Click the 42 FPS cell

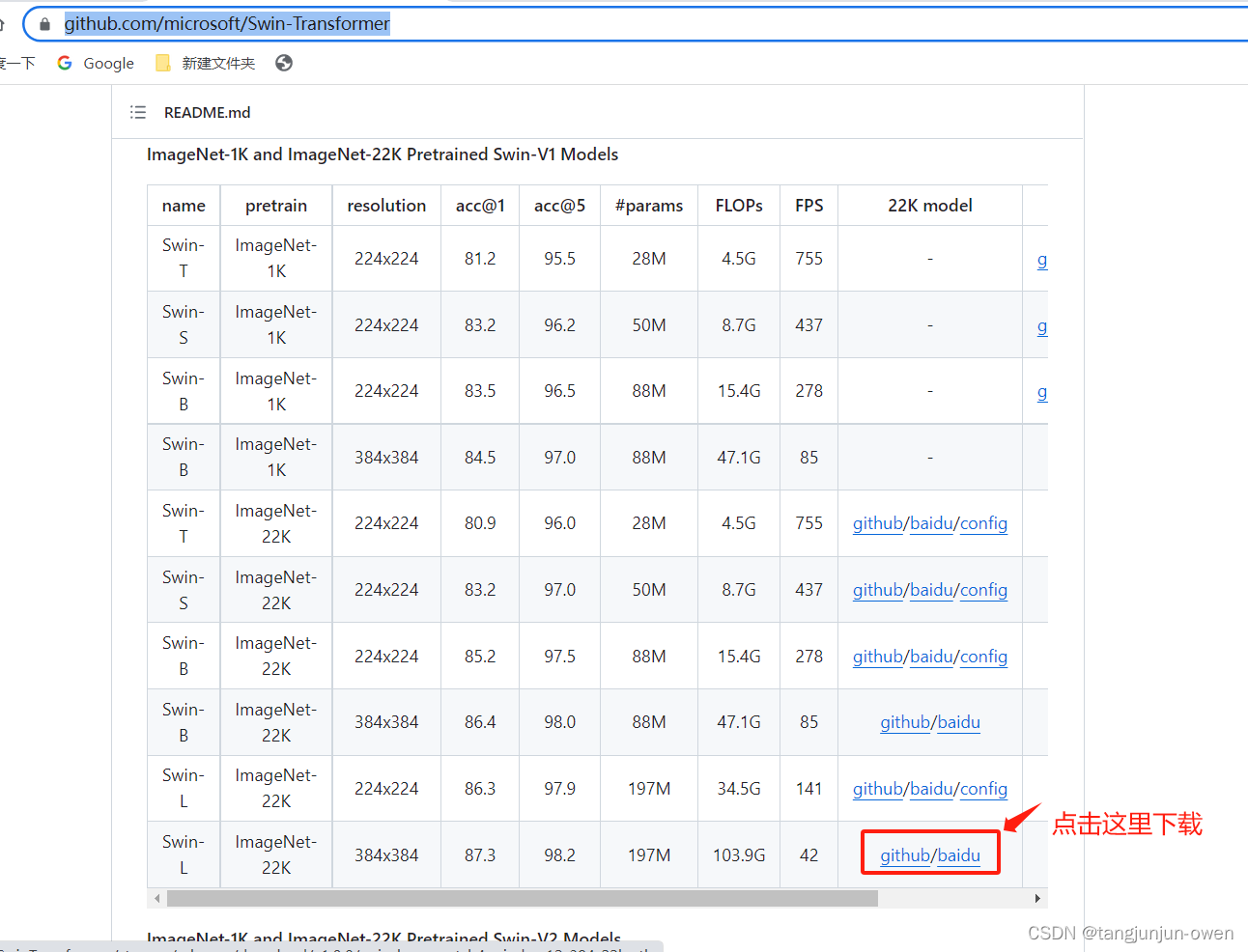tap(809, 855)
